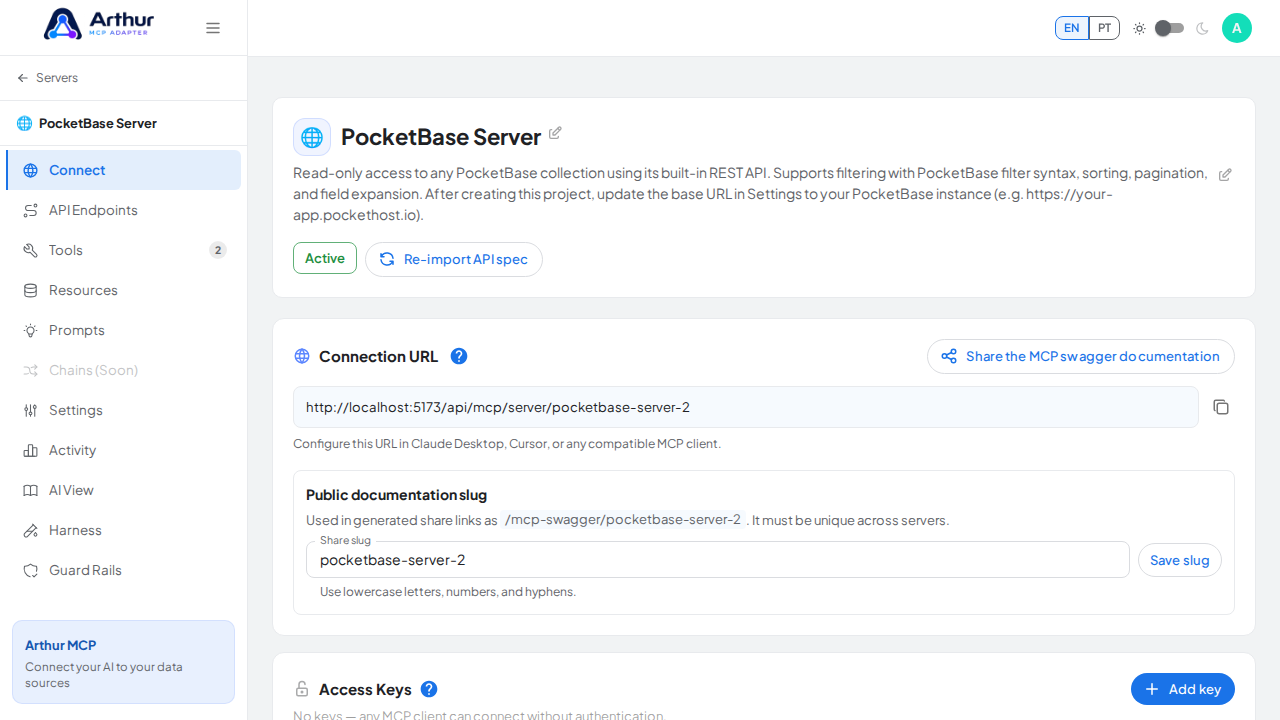
Task: Click the Activity chart icon
Action: click(x=31, y=450)
